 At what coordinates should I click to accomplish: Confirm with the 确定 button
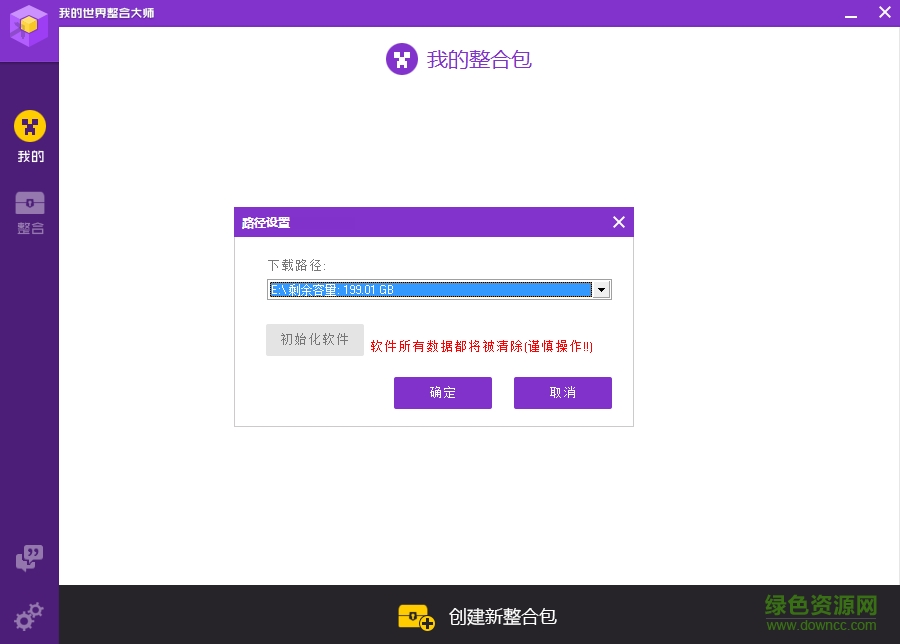click(x=442, y=393)
